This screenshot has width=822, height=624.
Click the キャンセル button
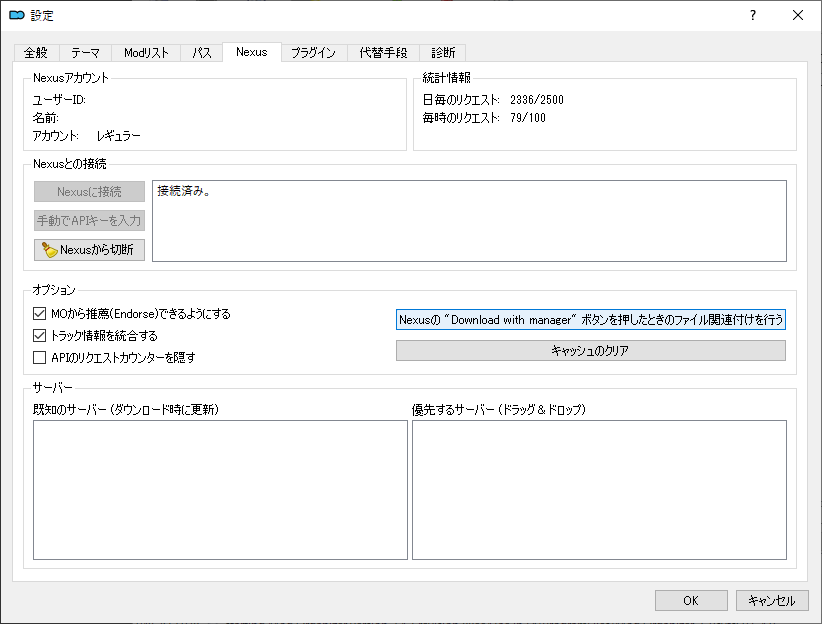pyautogui.click(x=772, y=601)
